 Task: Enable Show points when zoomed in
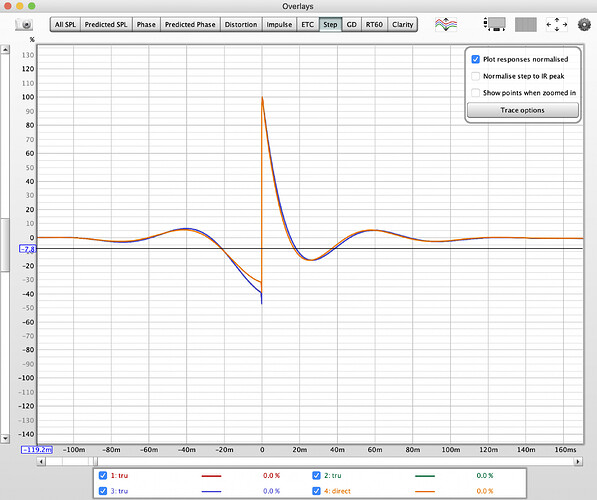click(475, 93)
